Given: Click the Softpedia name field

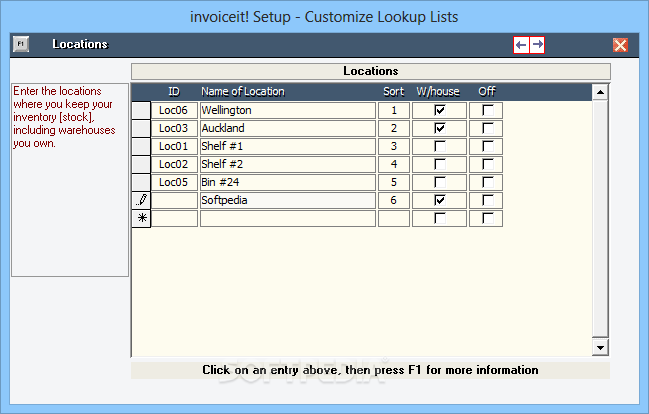Looking at the screenshot, I should 288,200.
